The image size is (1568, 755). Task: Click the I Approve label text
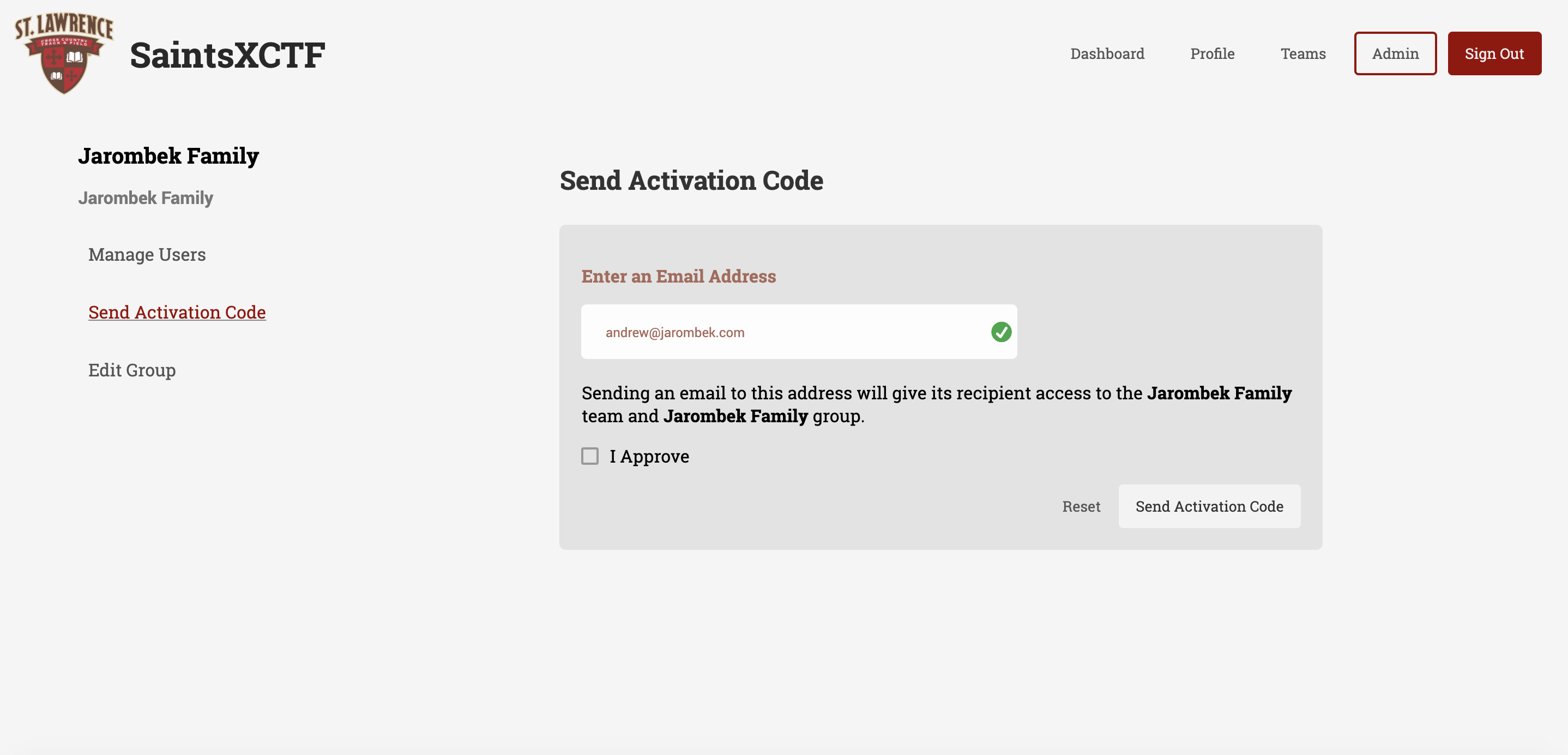tap(649, 457)
